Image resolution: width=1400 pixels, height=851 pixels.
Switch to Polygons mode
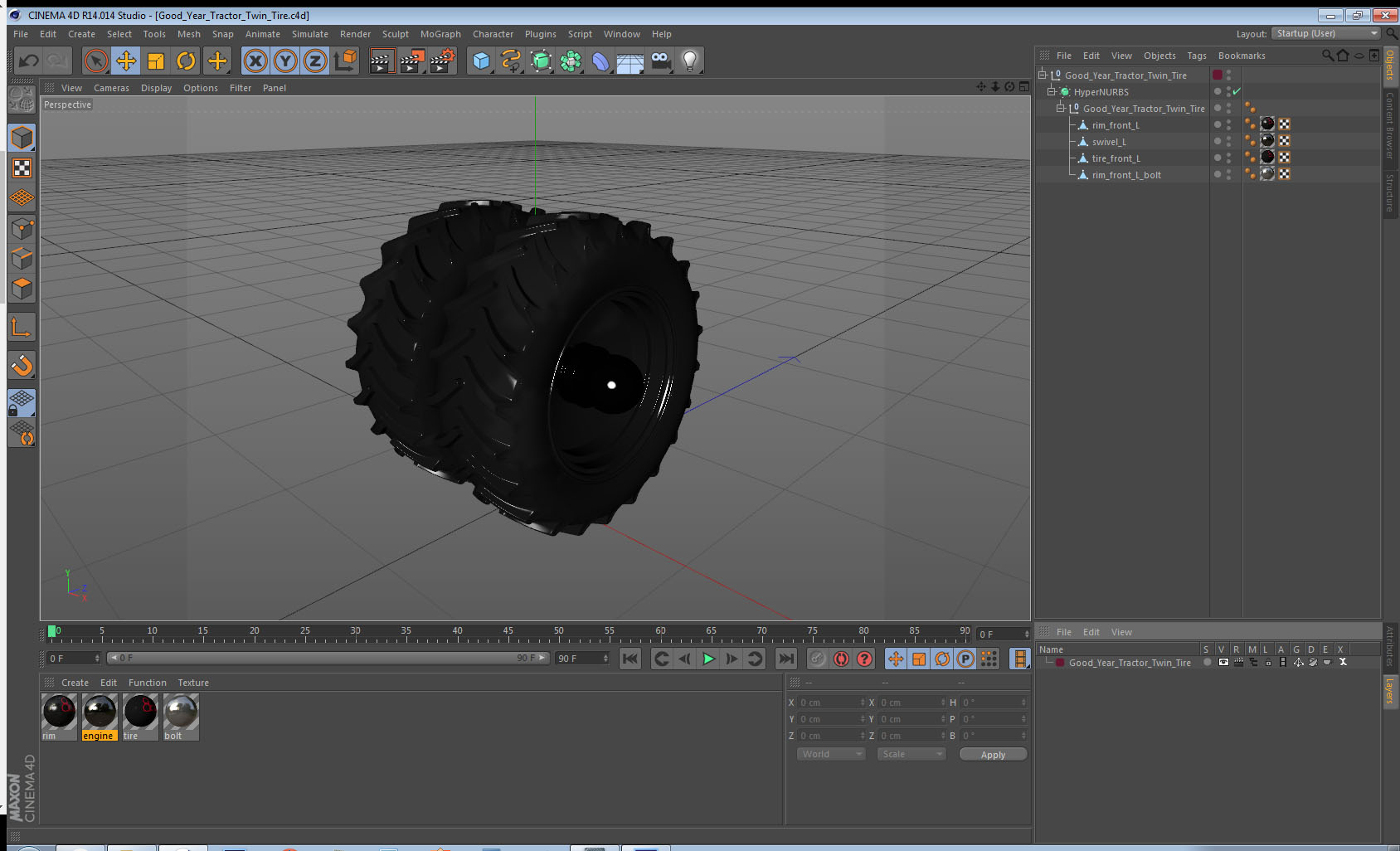click(22, 289)
